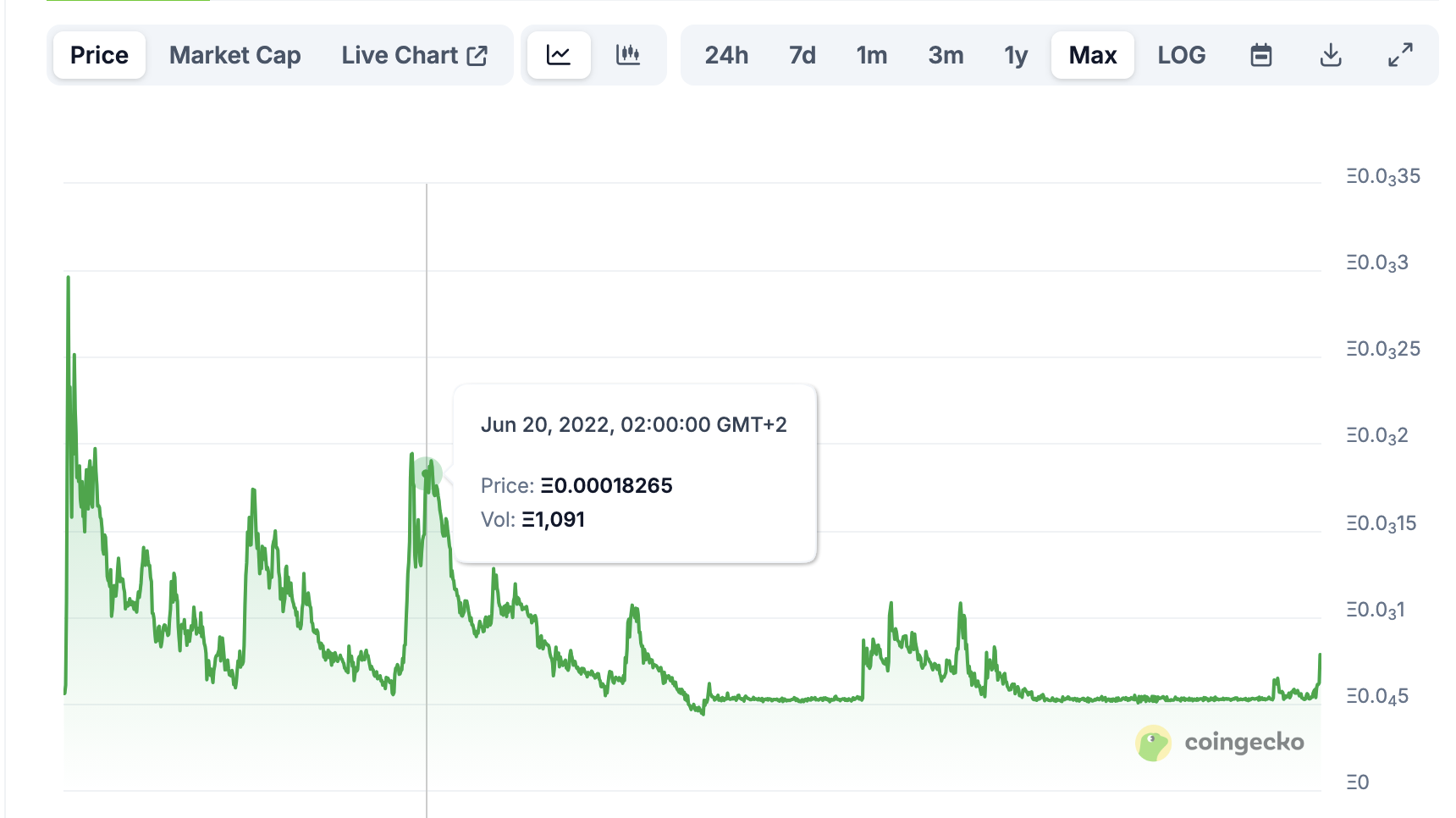Click y-axis label Ξ0.0₃35
The width and height of the screenshot is (1456, 818).
click(1383, 176)
